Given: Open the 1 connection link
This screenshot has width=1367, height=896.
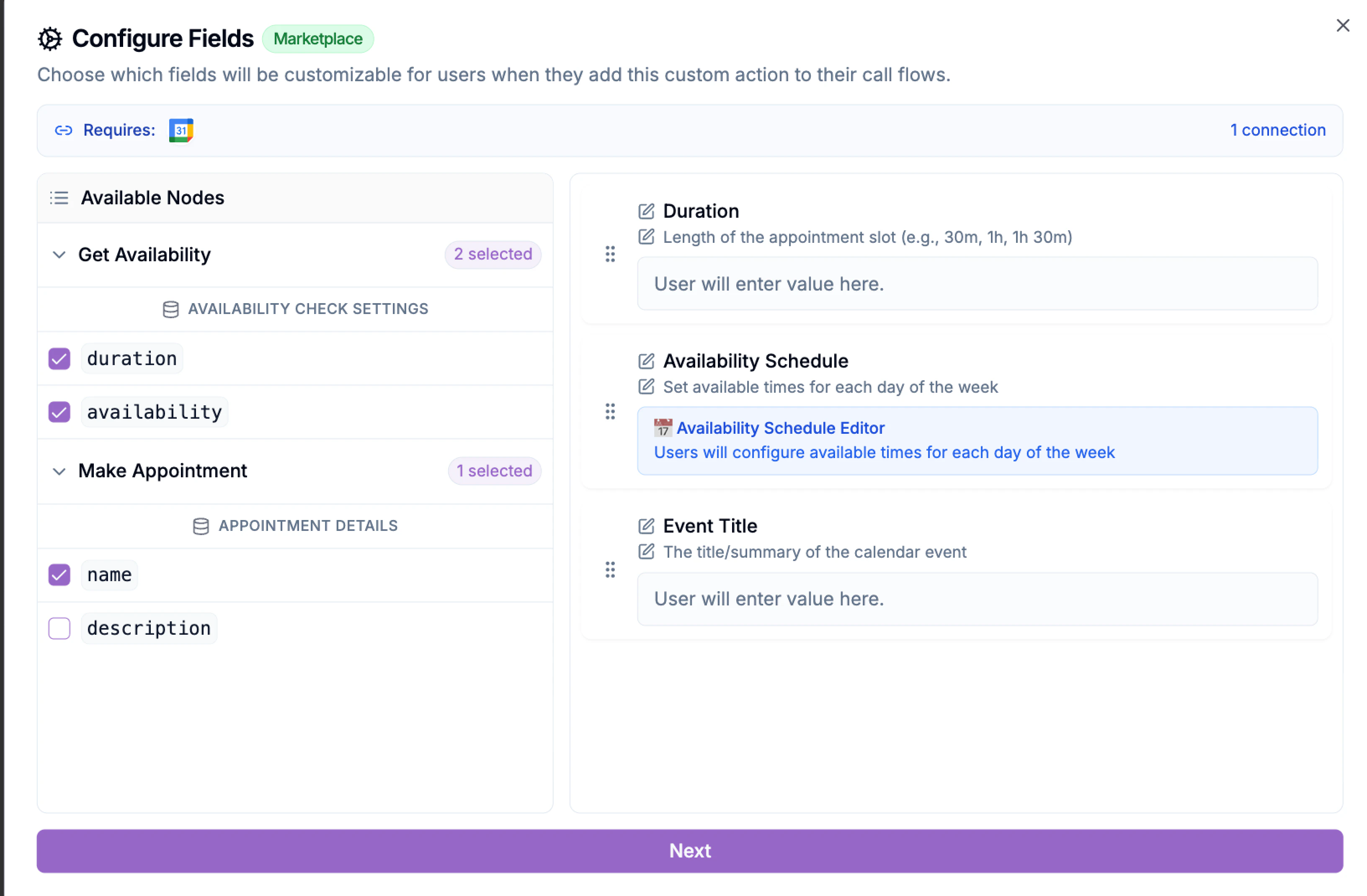Looking at the screenshot, I should (x=1277, y=130).
